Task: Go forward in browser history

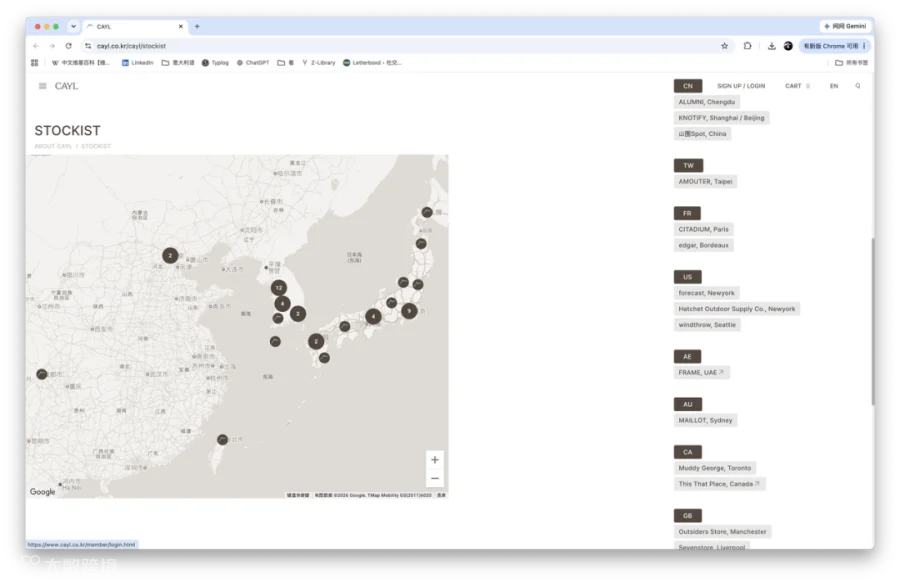Action: pos(52,46)
